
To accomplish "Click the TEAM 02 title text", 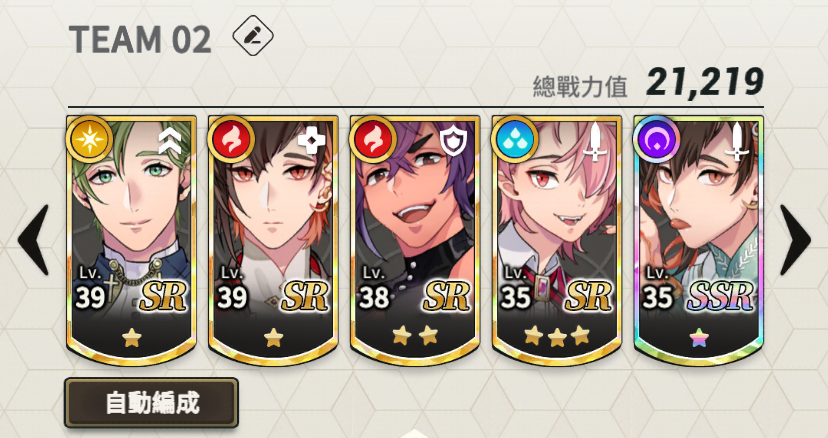I will coord(140,39).
